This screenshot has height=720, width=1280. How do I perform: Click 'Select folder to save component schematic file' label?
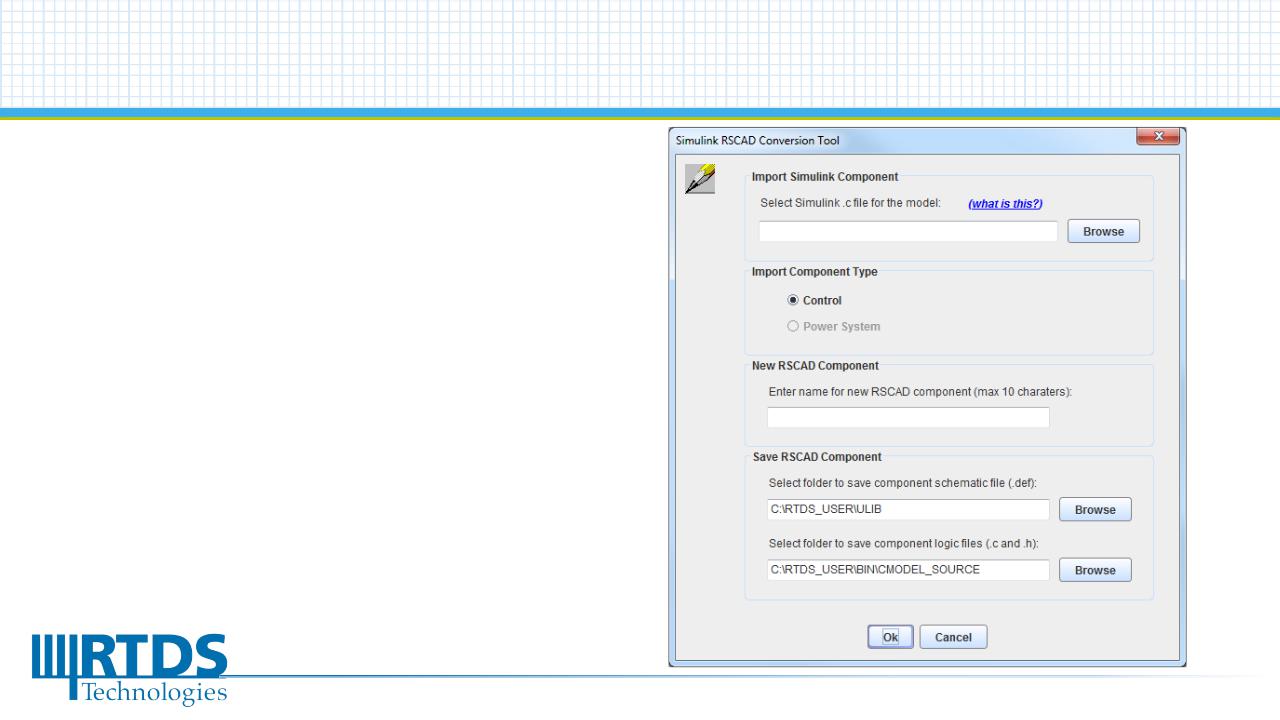903,484
